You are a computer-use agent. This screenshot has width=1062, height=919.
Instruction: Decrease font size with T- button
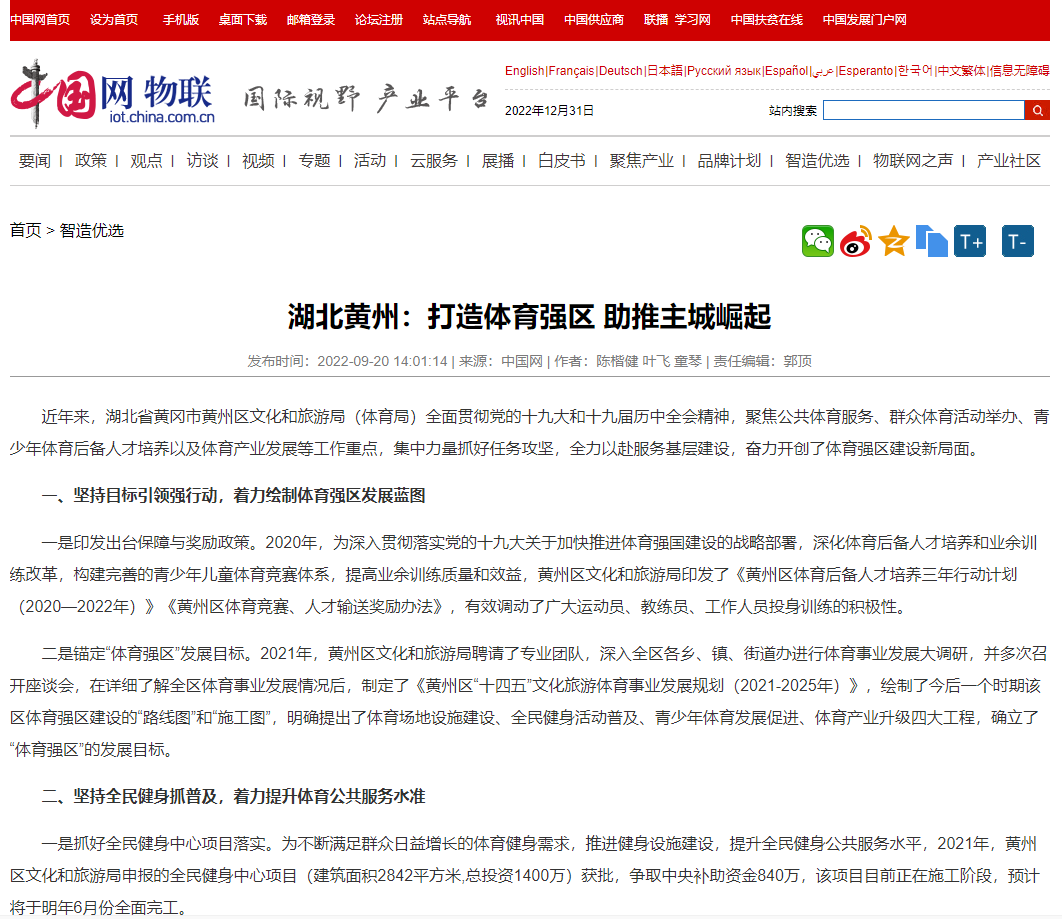pos(1017,241)
